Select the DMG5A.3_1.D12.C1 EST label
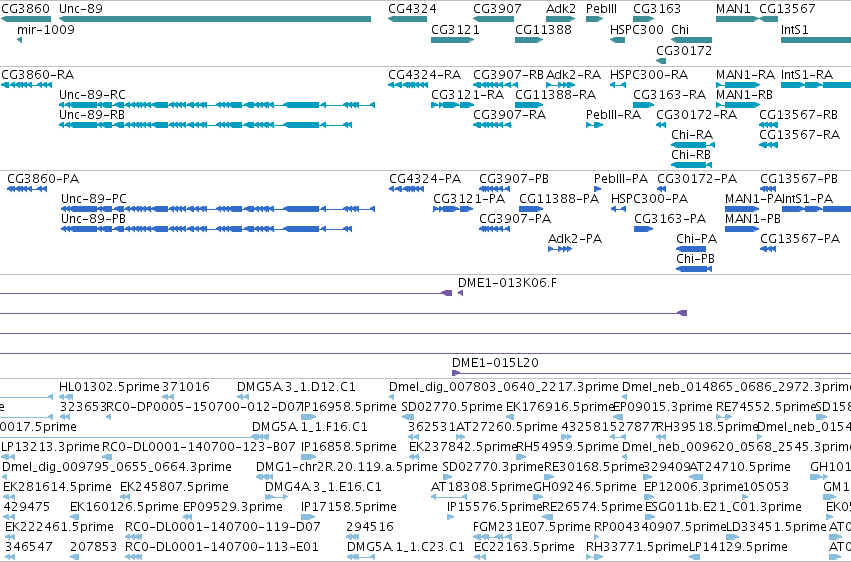This screenshot has width=851, height=562. pyautogui.click(x=296, y=387)
